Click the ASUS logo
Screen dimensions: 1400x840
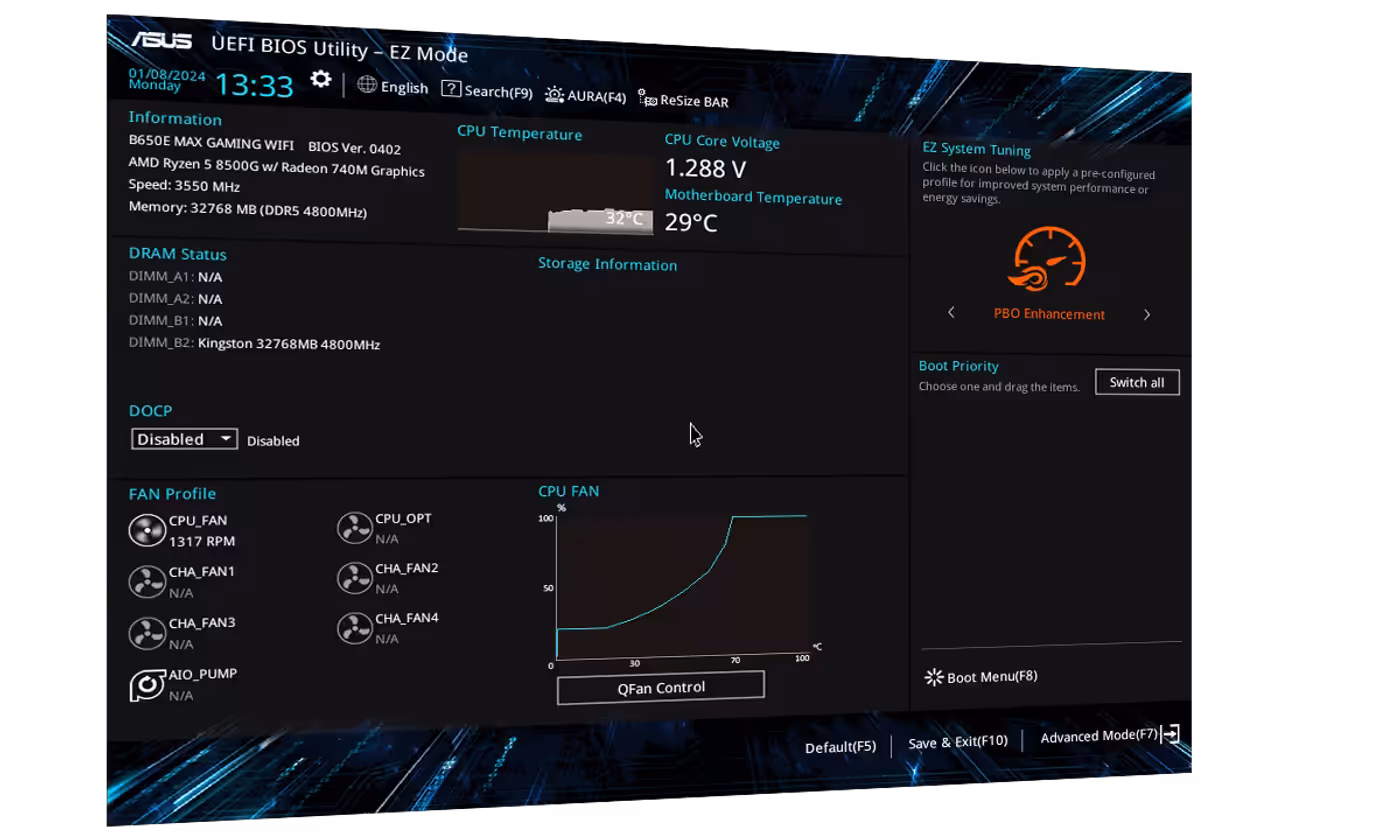click(x=160, y=40)
